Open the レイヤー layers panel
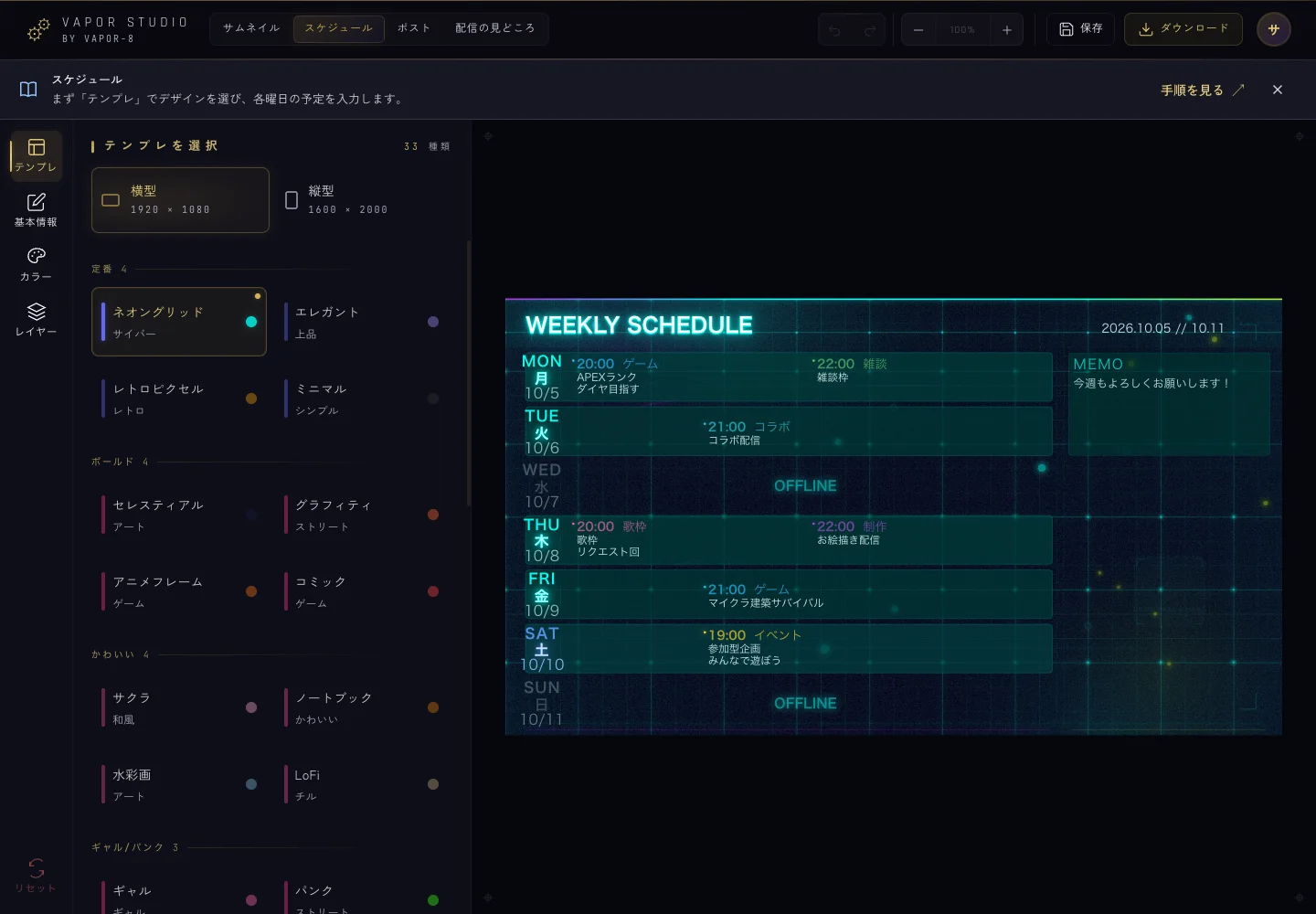 pyautogui.click(x=37, y=319)
